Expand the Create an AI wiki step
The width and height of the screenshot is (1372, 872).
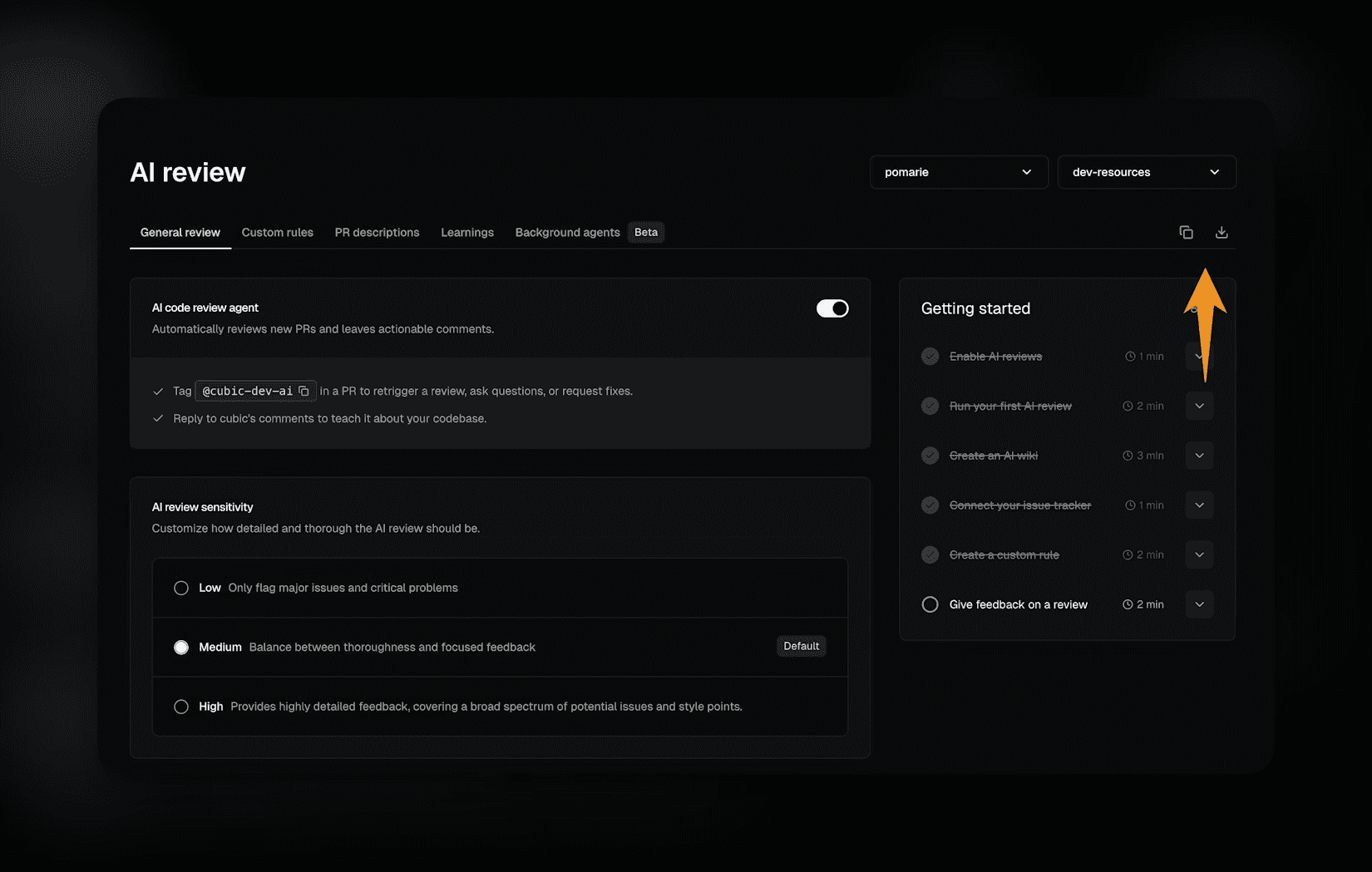pos(1199,455)
